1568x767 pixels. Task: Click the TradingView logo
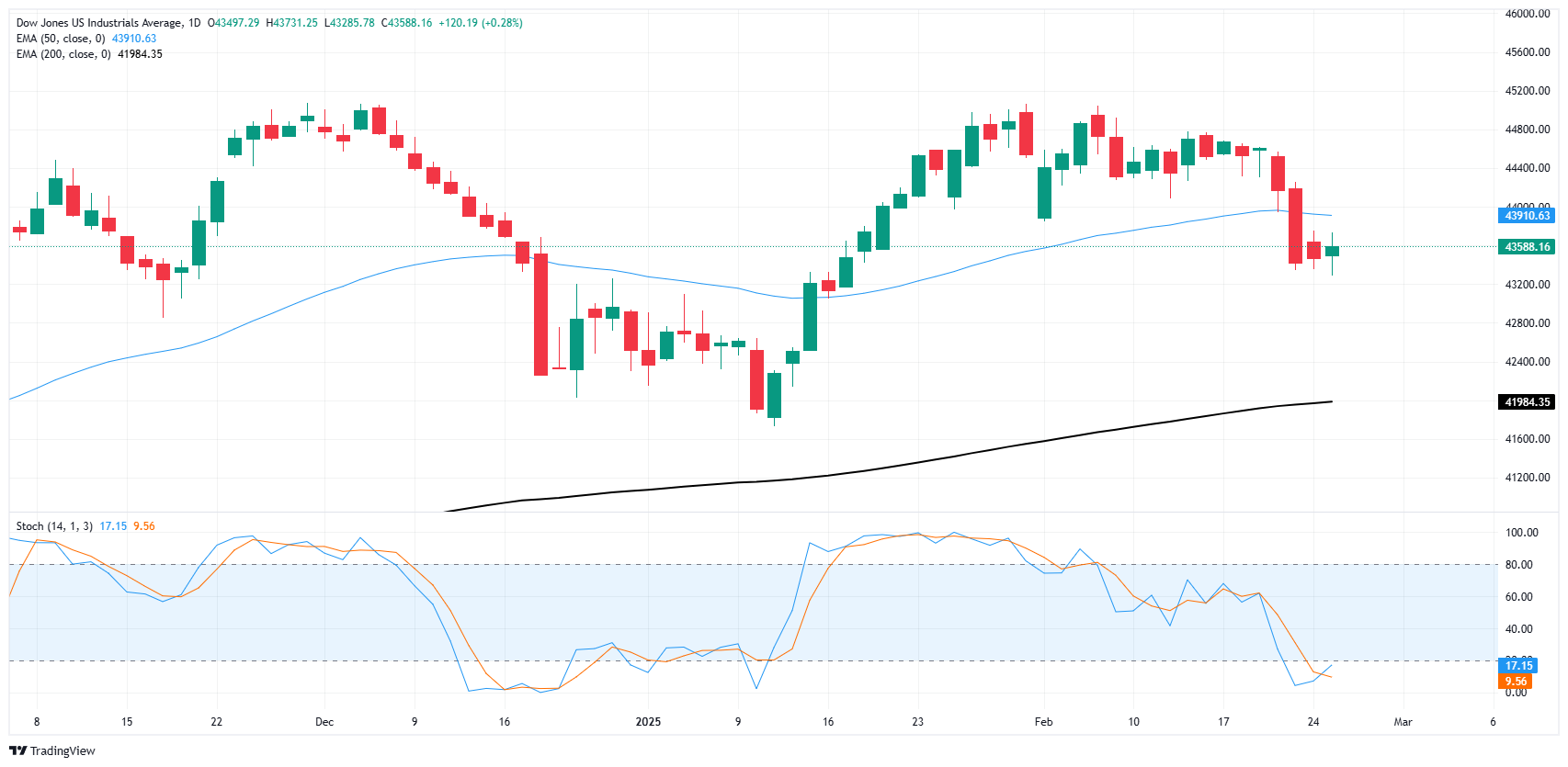tap(52, 750)
